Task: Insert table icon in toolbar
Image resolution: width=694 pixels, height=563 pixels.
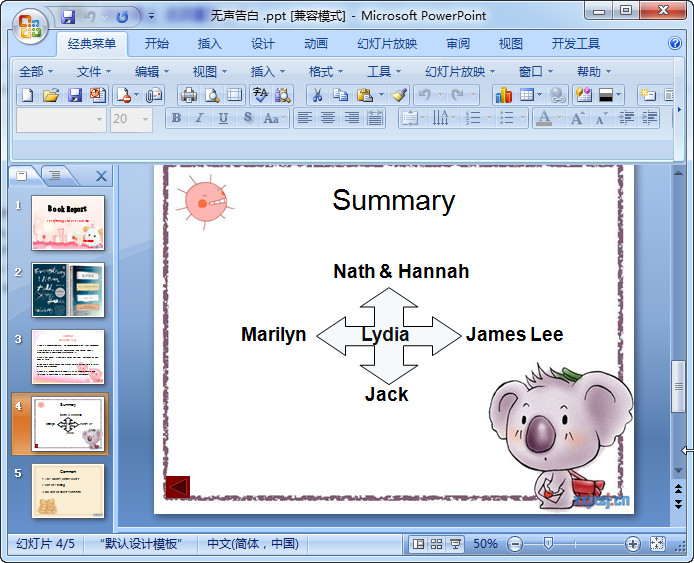Action: [x=527, y=95]
